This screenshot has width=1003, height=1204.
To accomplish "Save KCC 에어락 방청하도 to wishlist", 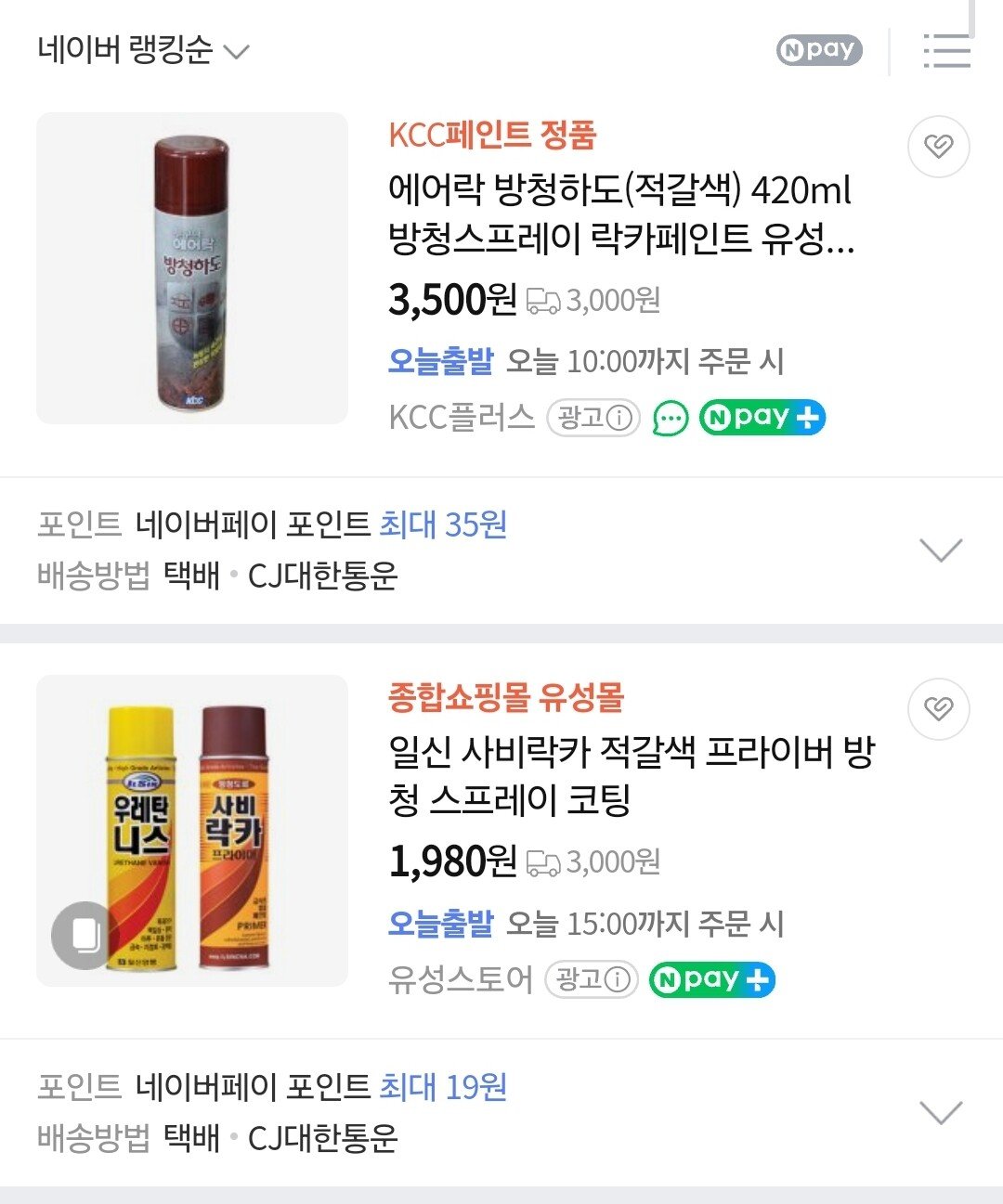I will pos(938,146).
